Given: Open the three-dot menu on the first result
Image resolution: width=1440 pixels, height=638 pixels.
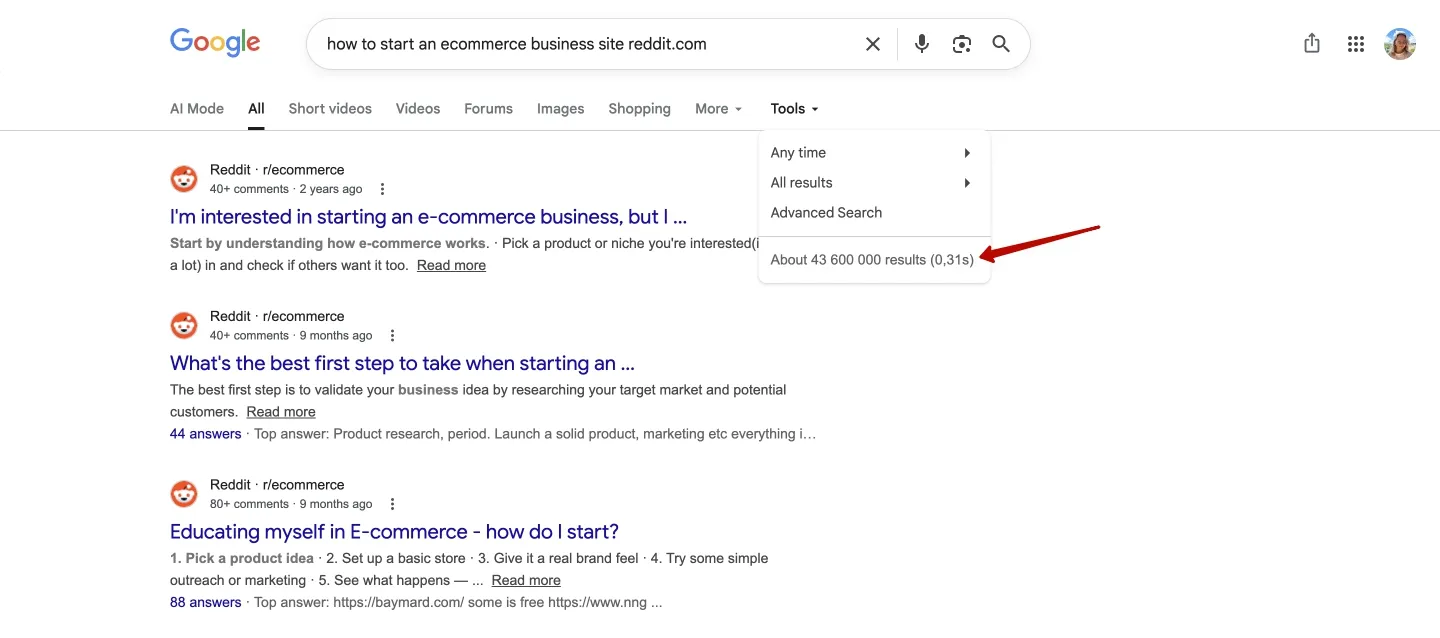Looking at the screenshot, I should pos(382,188).
